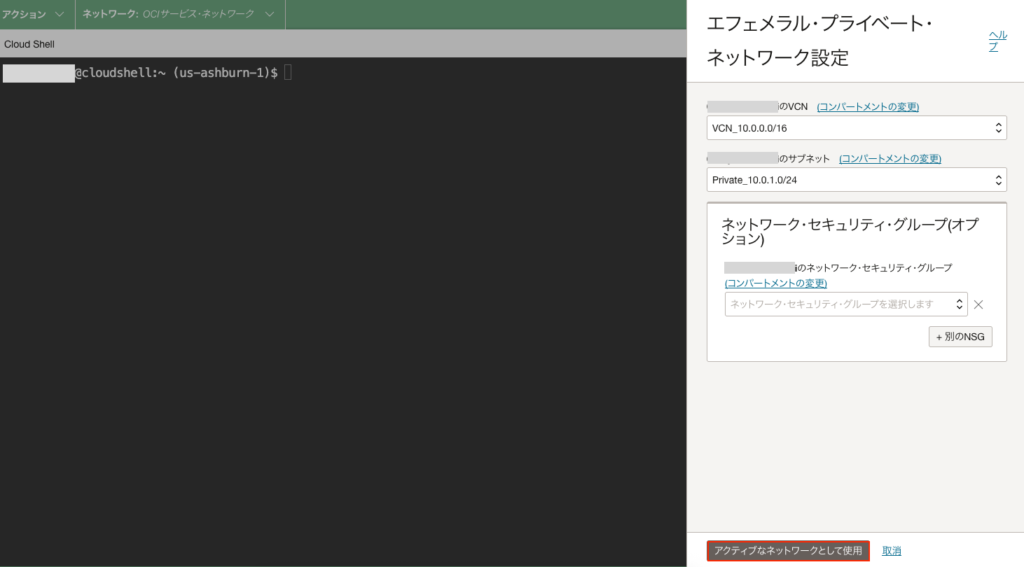Image resolution: width=1024 pixels, height=567 pixels.
Task: Change compartment for the VCN
Action: 867,107
